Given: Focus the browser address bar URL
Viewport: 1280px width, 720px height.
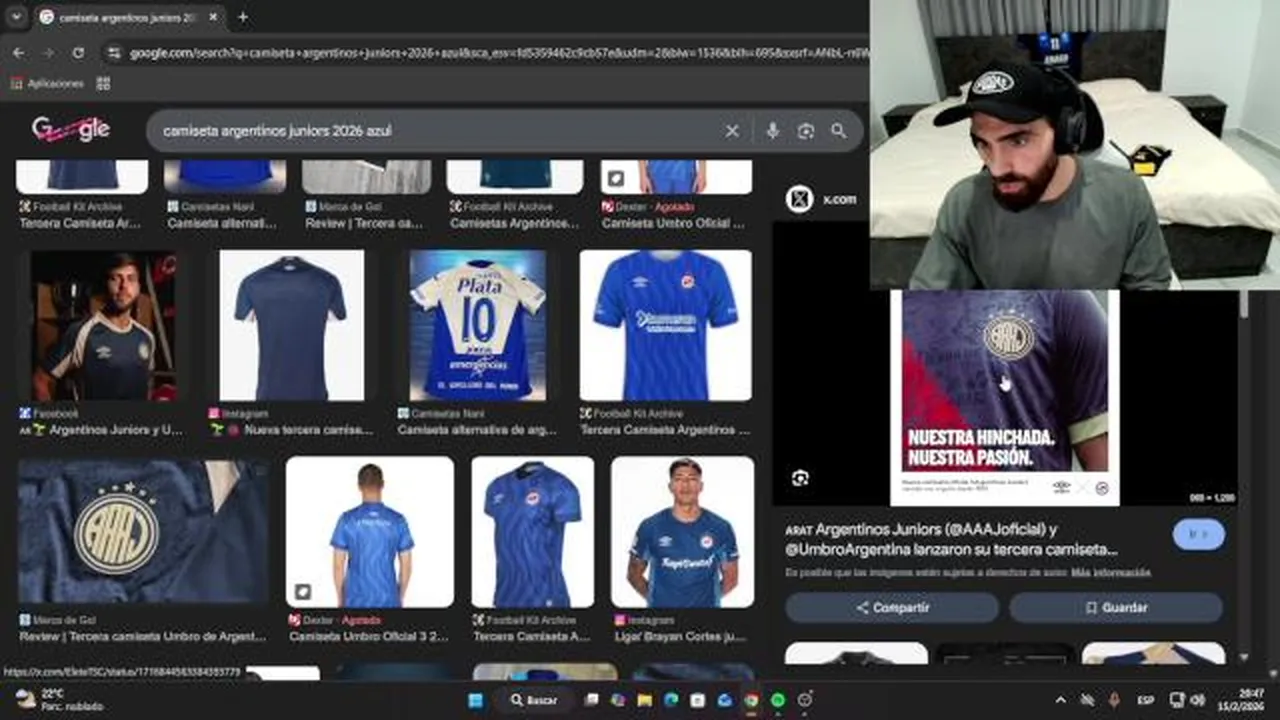Looking at the screenshot, I should 498,52.
